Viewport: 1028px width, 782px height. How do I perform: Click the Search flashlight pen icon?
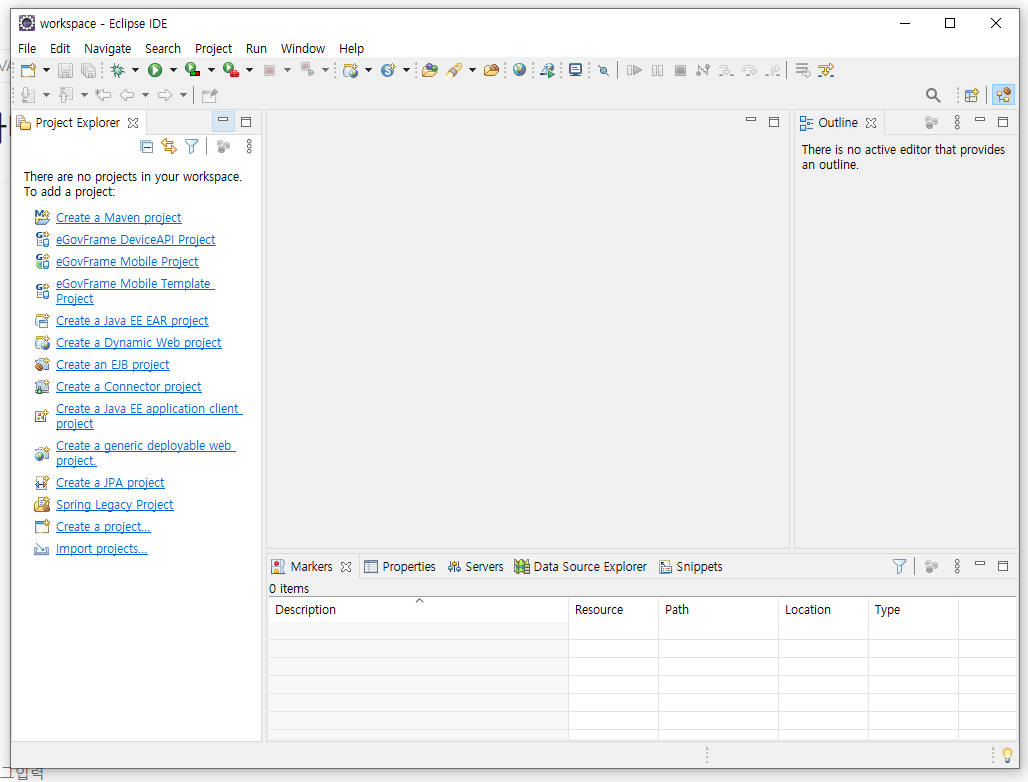click(x=454, y=70)
